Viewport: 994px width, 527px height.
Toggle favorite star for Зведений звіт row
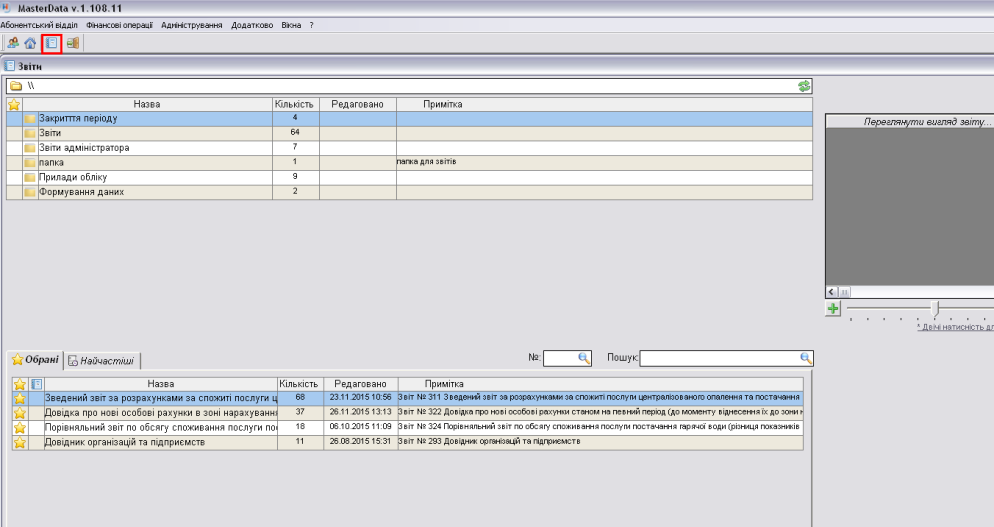click(19, 398)
